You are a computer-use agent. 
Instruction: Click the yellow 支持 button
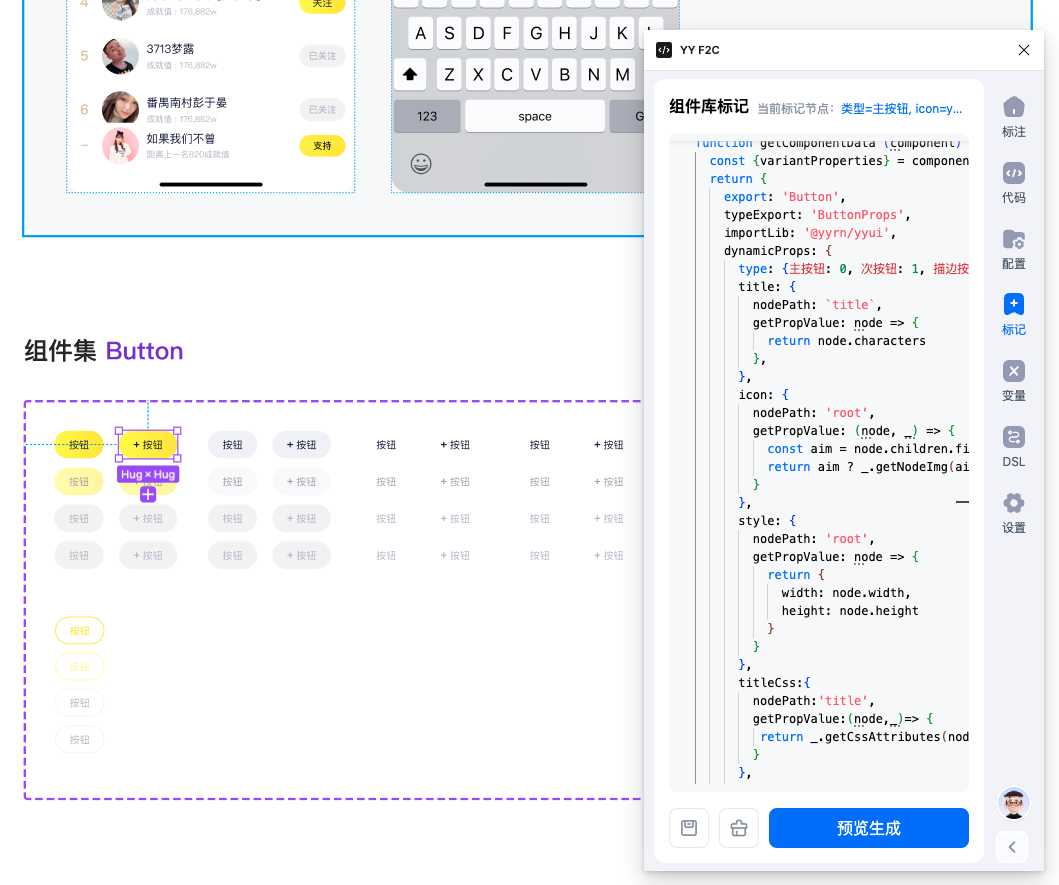click(x=322, y=146)
